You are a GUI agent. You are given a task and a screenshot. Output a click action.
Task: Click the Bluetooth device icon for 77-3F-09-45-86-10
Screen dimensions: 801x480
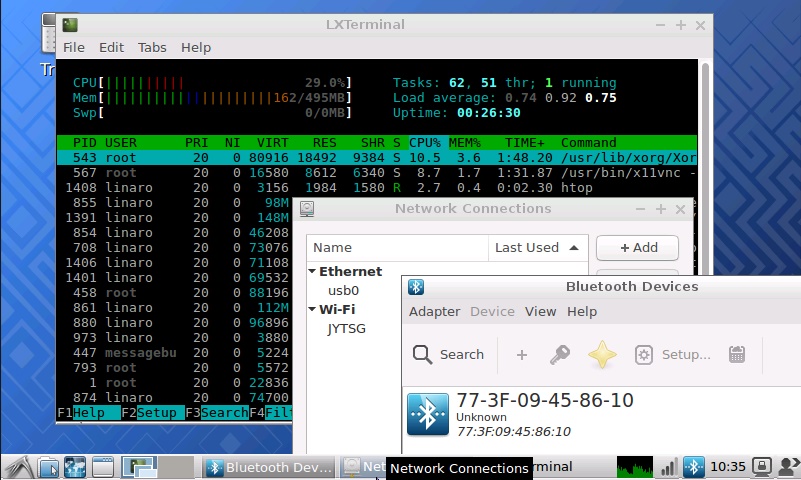click(x=428, y=413)
